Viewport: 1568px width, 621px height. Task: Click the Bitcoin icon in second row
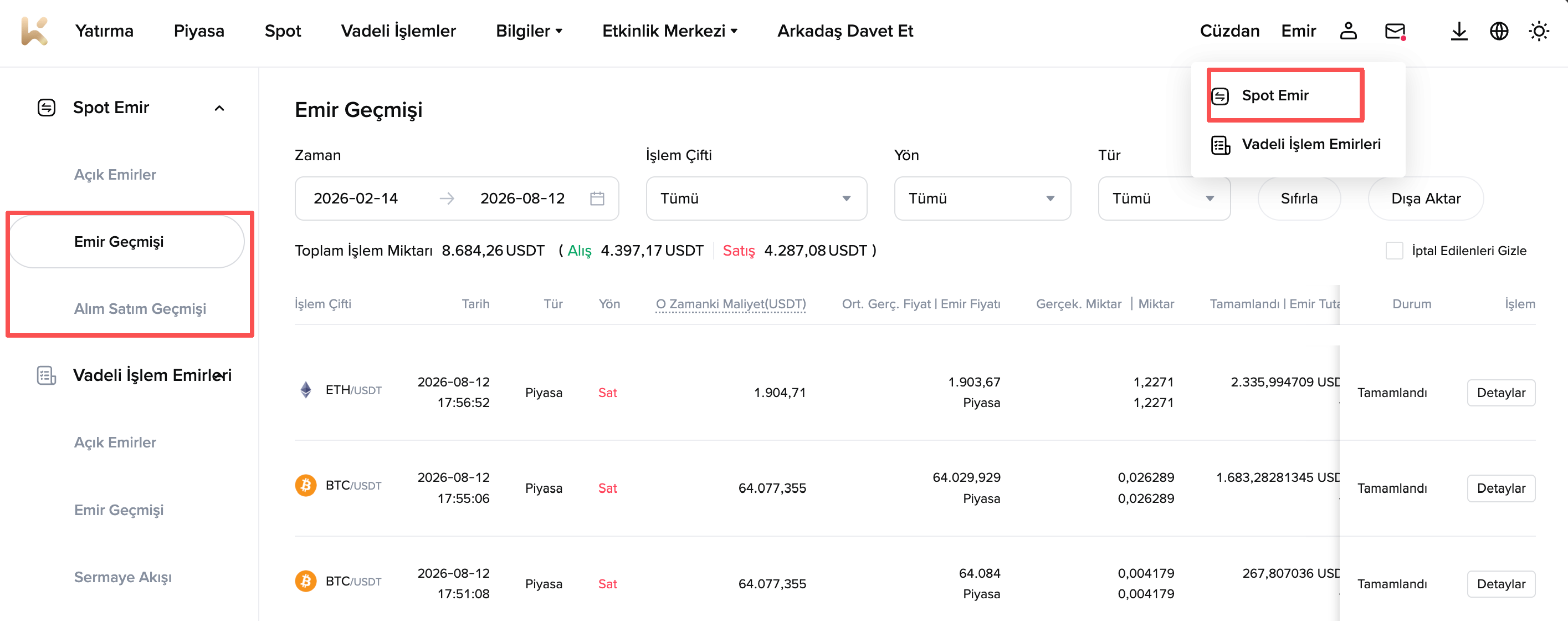305,486
